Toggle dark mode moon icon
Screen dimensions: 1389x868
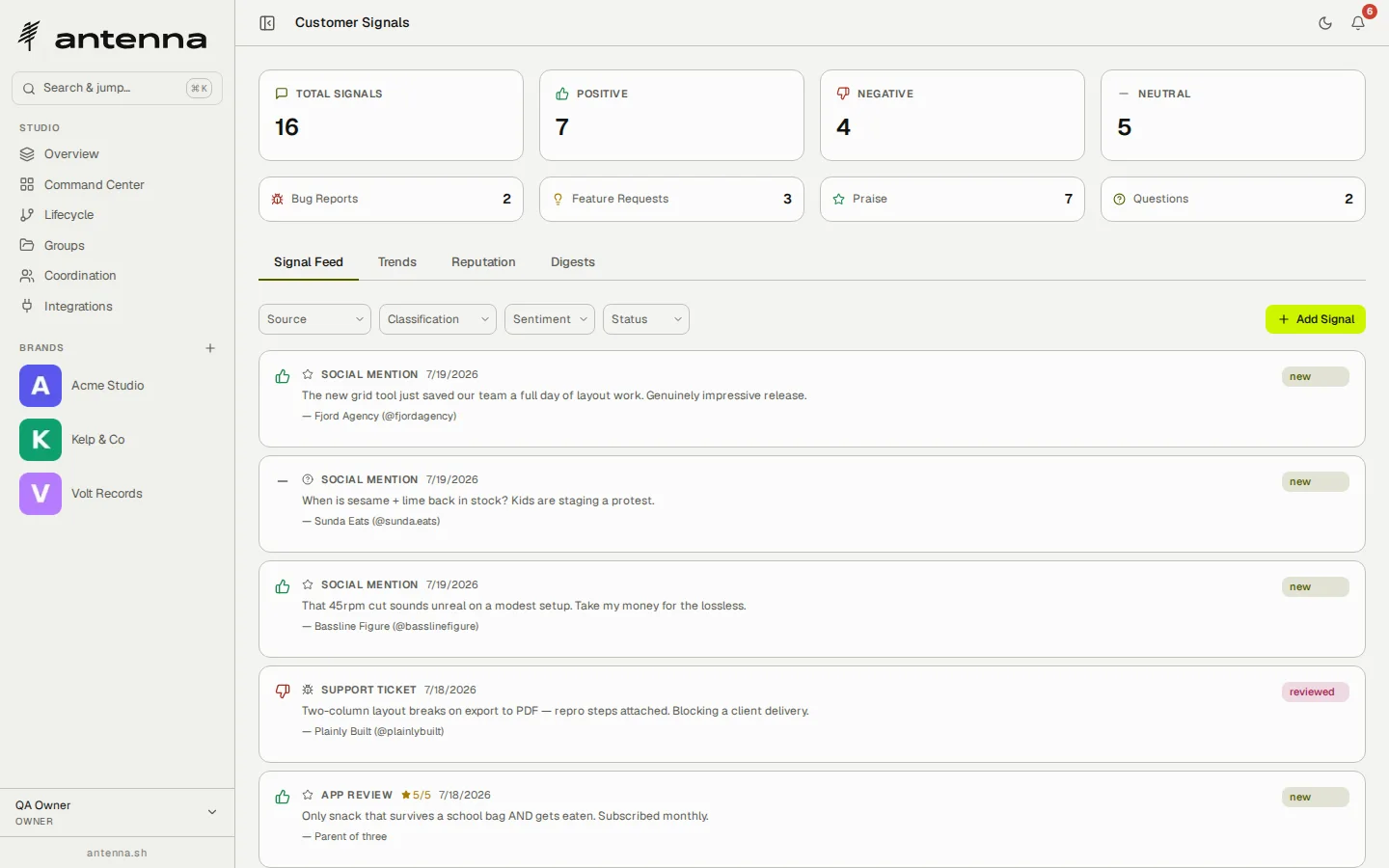click(1325, 23)
